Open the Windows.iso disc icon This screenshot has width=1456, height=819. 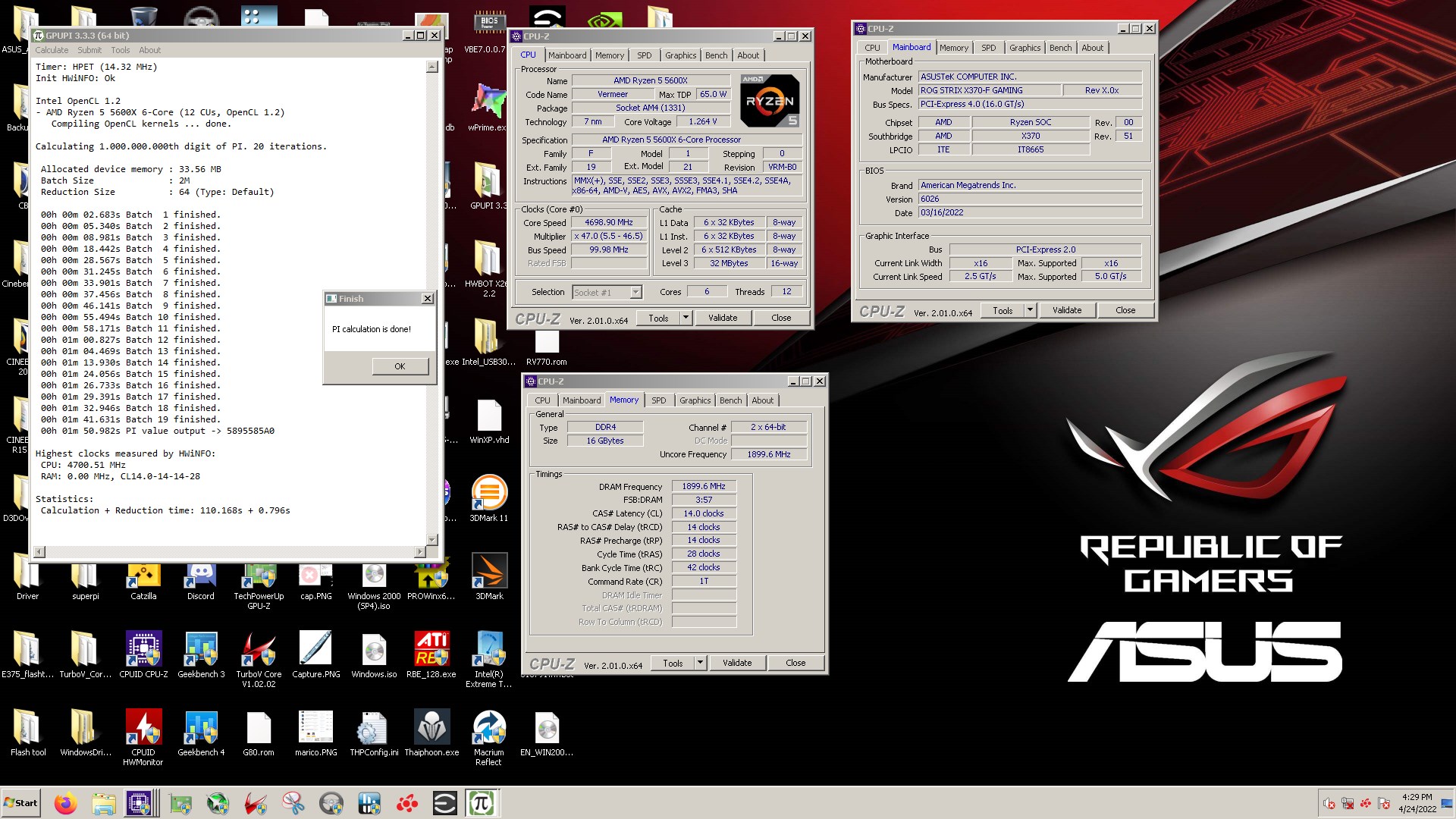click(374, 652)
